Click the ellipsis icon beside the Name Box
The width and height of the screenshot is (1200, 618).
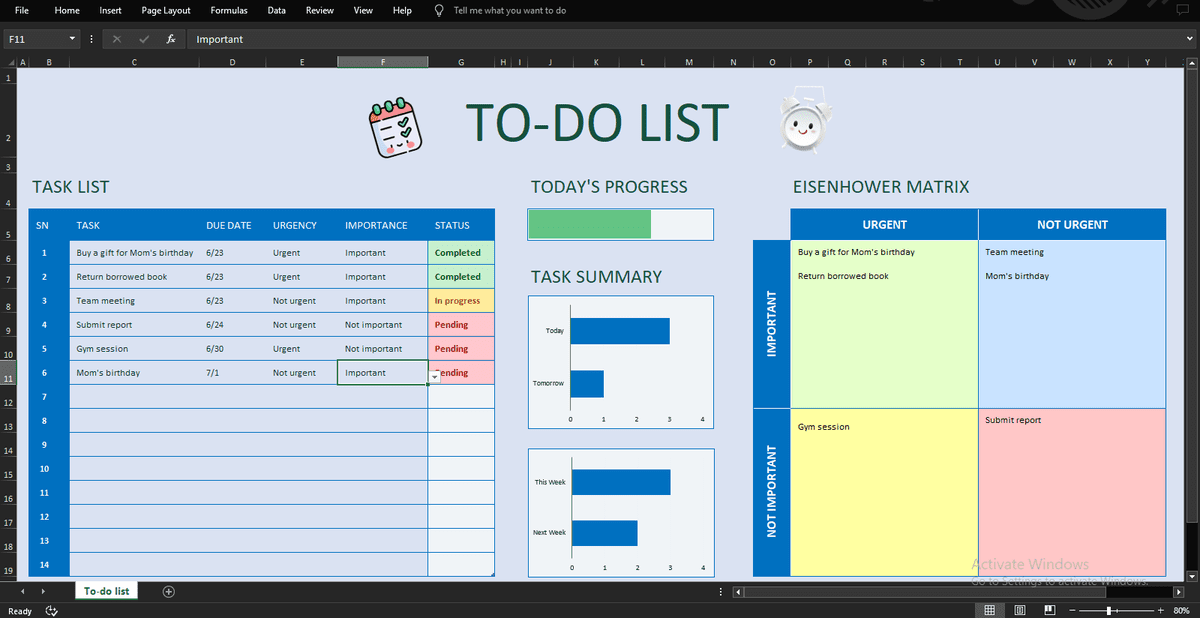click(93, 39)
